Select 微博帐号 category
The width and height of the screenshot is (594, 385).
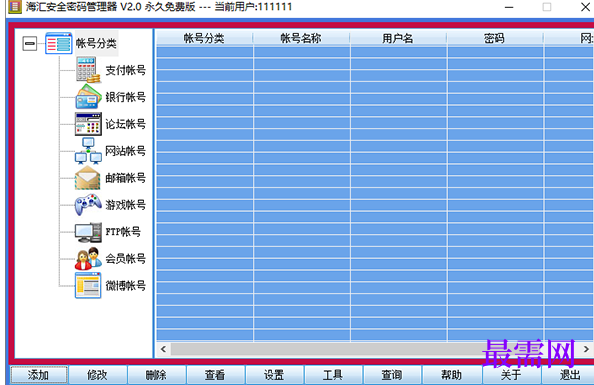click(125, 286)
